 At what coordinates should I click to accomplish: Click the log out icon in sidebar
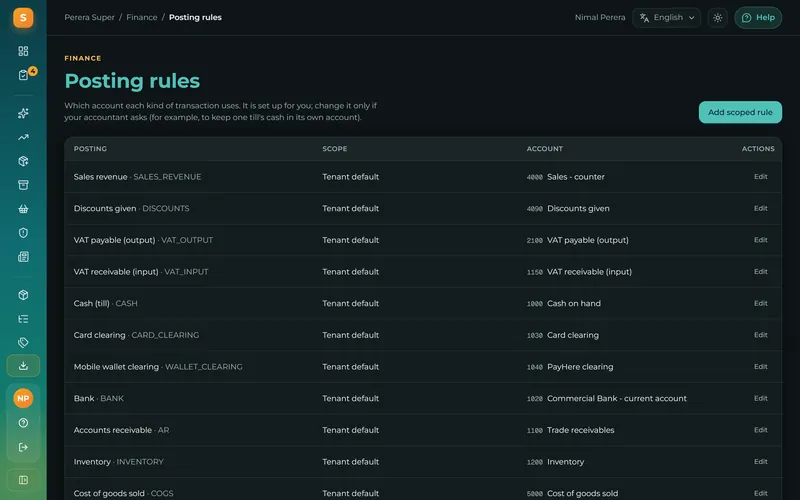tap(23, 447)
